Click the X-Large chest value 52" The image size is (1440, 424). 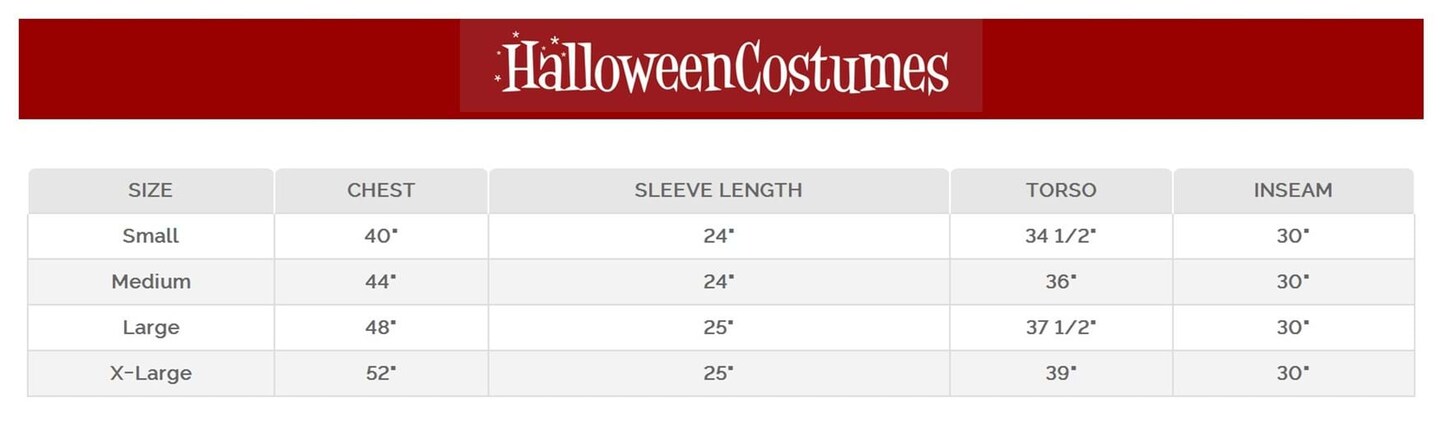pos(381,373)
